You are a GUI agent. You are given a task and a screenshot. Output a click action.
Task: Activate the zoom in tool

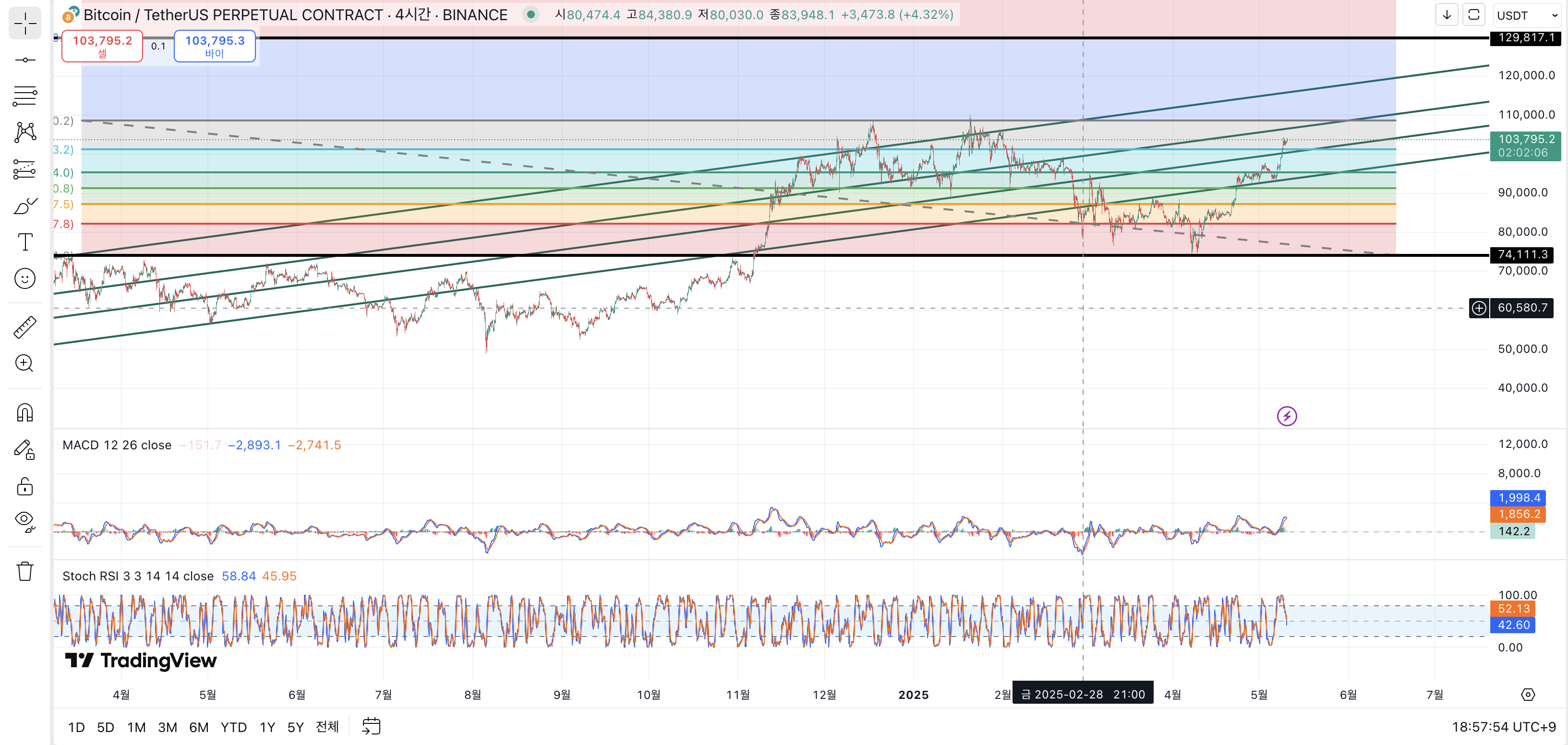point(25,364)
